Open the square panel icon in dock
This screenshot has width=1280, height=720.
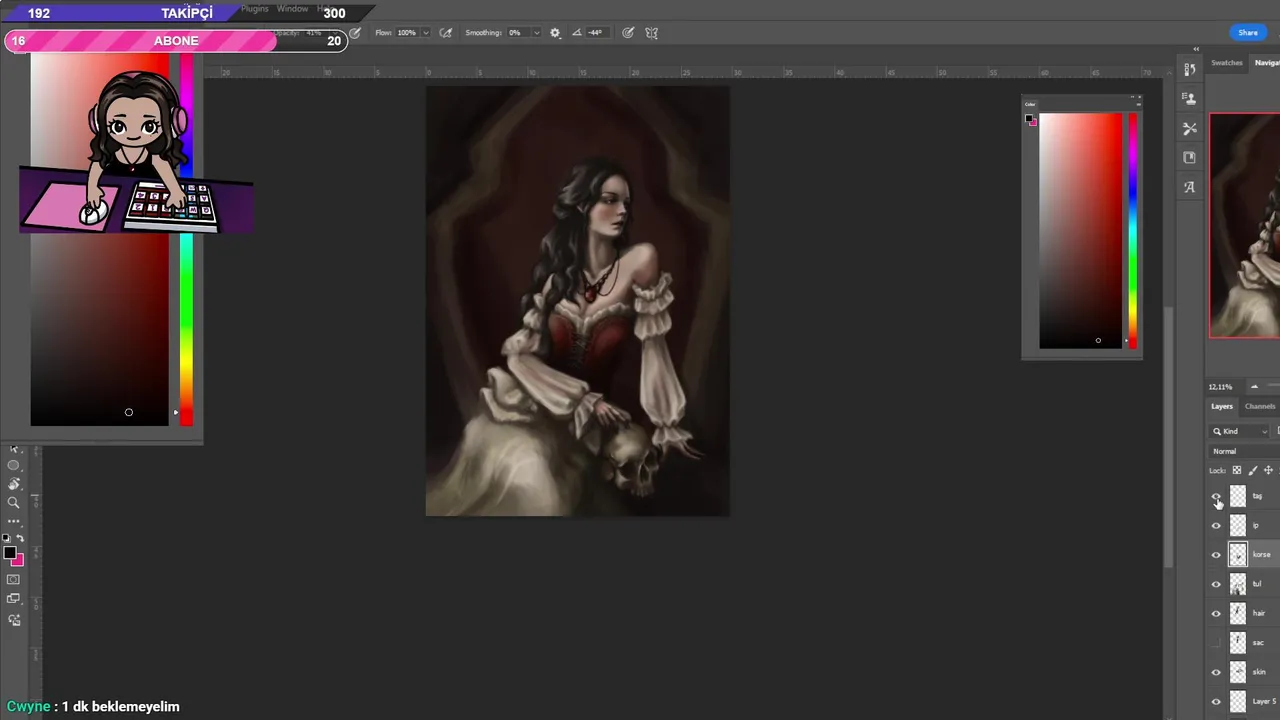click(x=1189, y=157)
